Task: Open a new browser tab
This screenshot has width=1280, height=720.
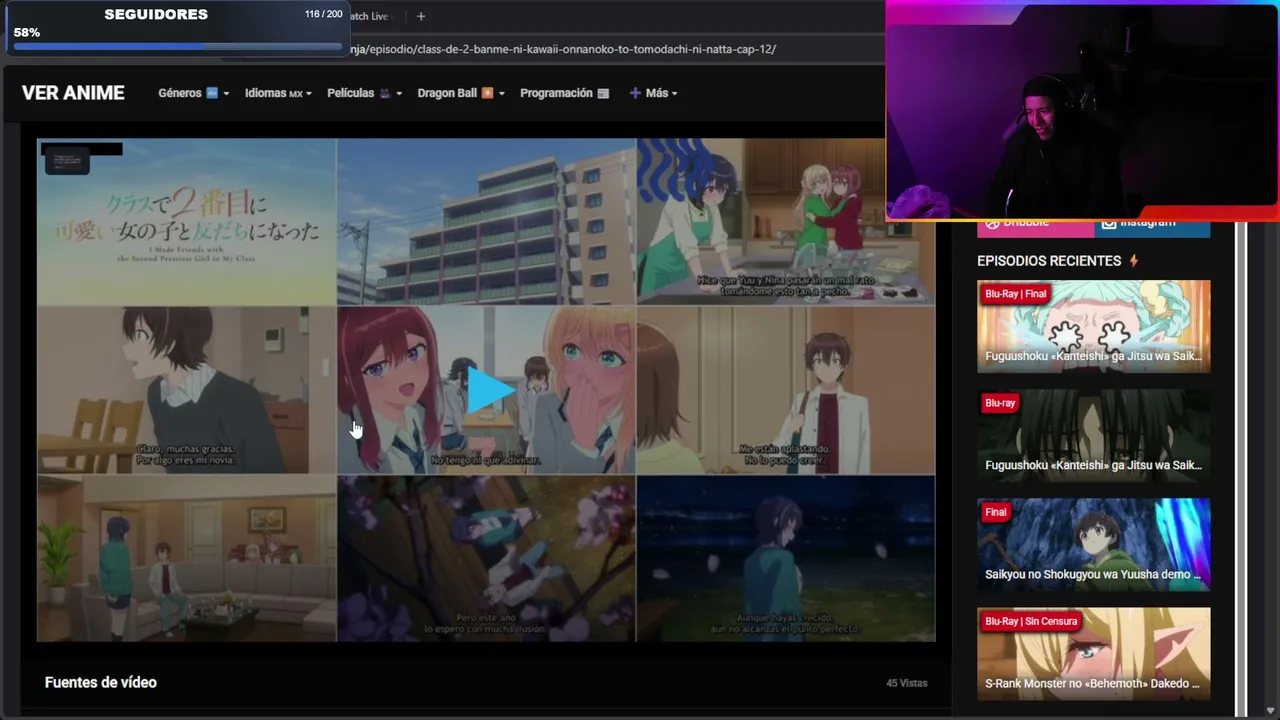Action: pos(421,16)
